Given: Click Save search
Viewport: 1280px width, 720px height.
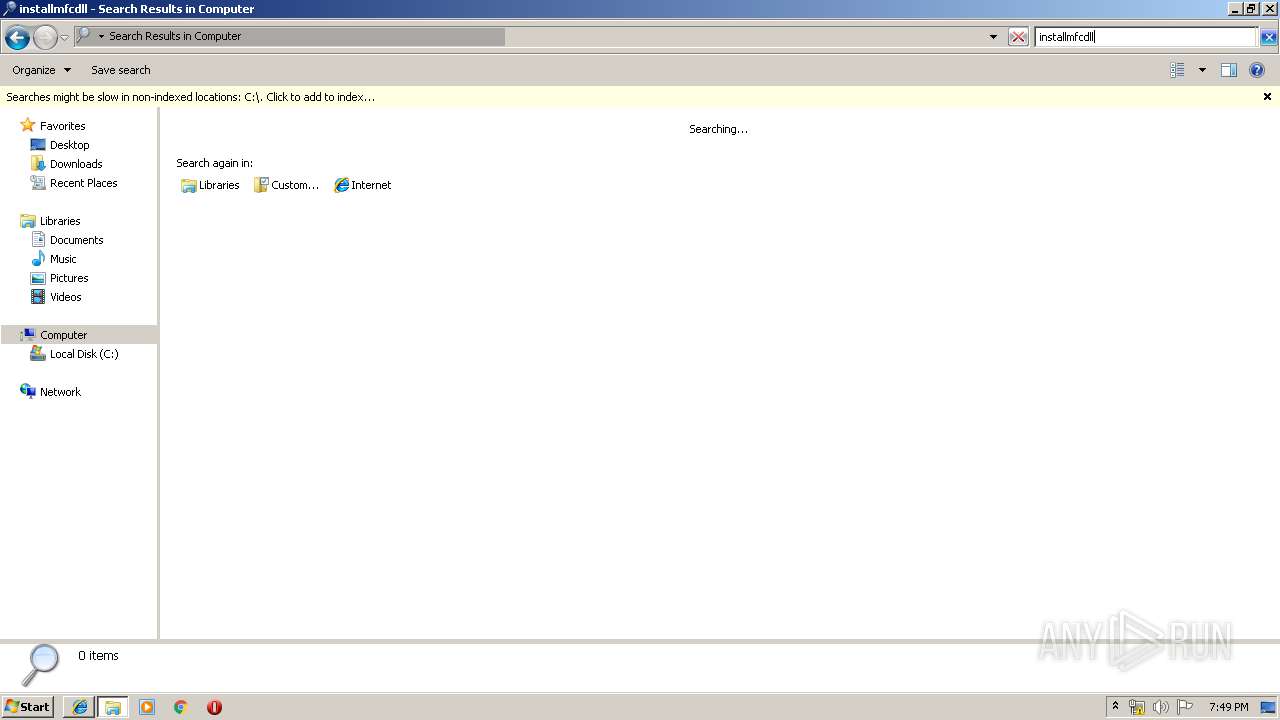Looking at the screenshot, I should point(121,70).
